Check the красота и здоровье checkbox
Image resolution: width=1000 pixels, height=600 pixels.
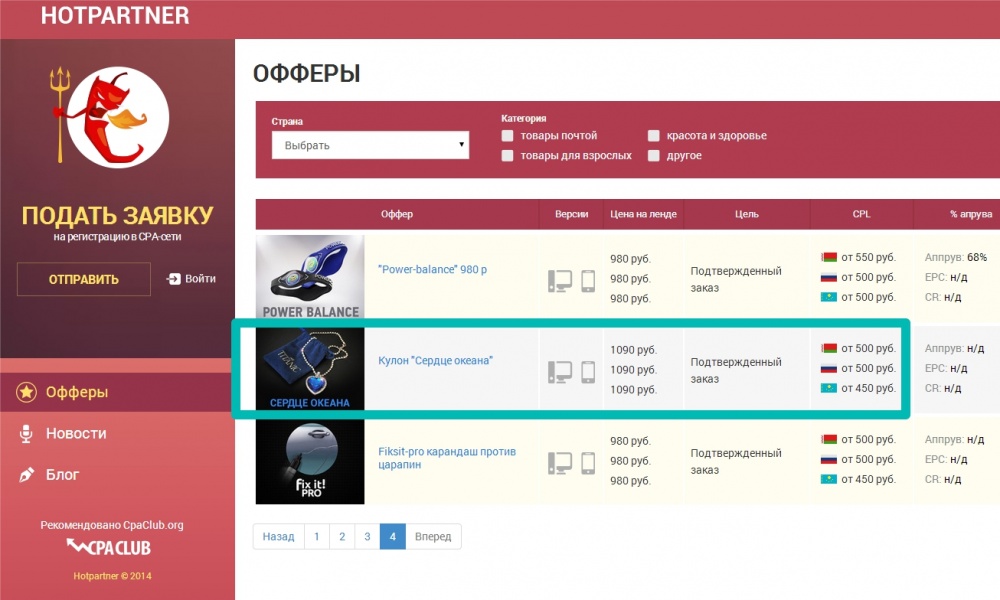click(x=654, y=135)
